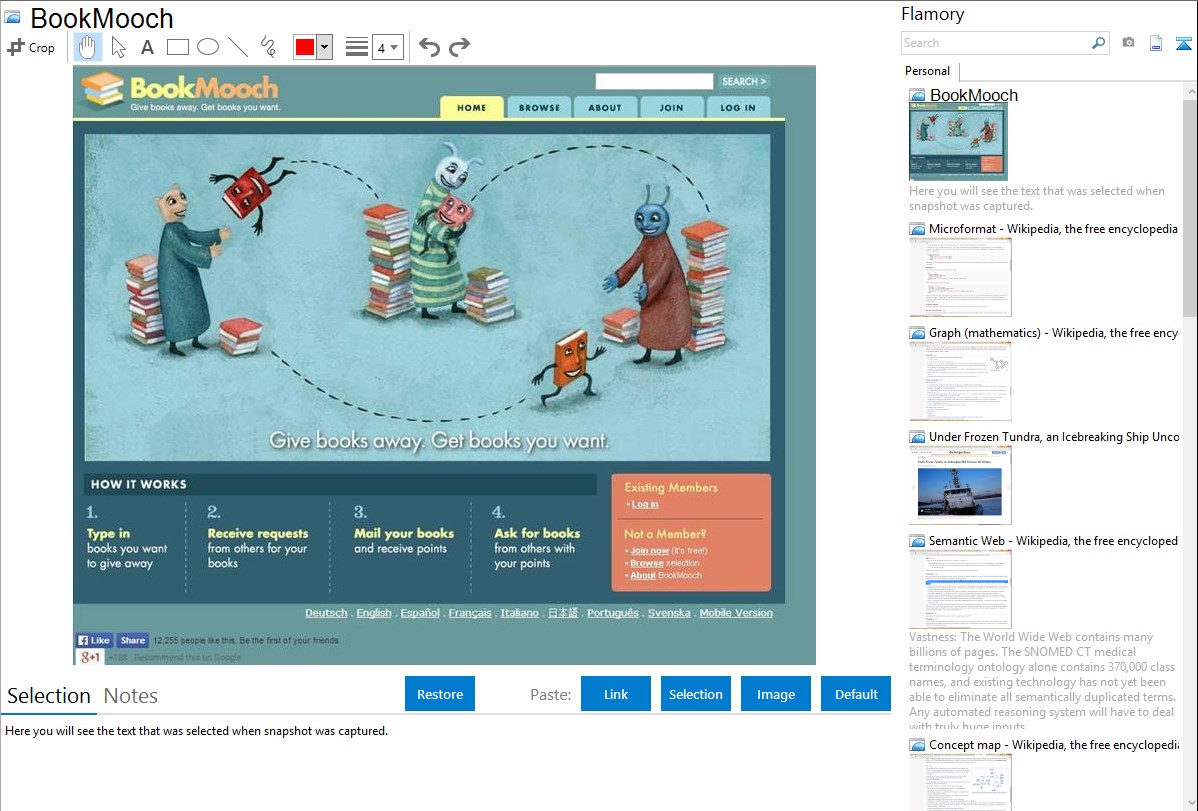Open the Under Frozen Tundra snapshot thumbnail
Viewport: 1198px width, 811px height.
click(960, 485)
